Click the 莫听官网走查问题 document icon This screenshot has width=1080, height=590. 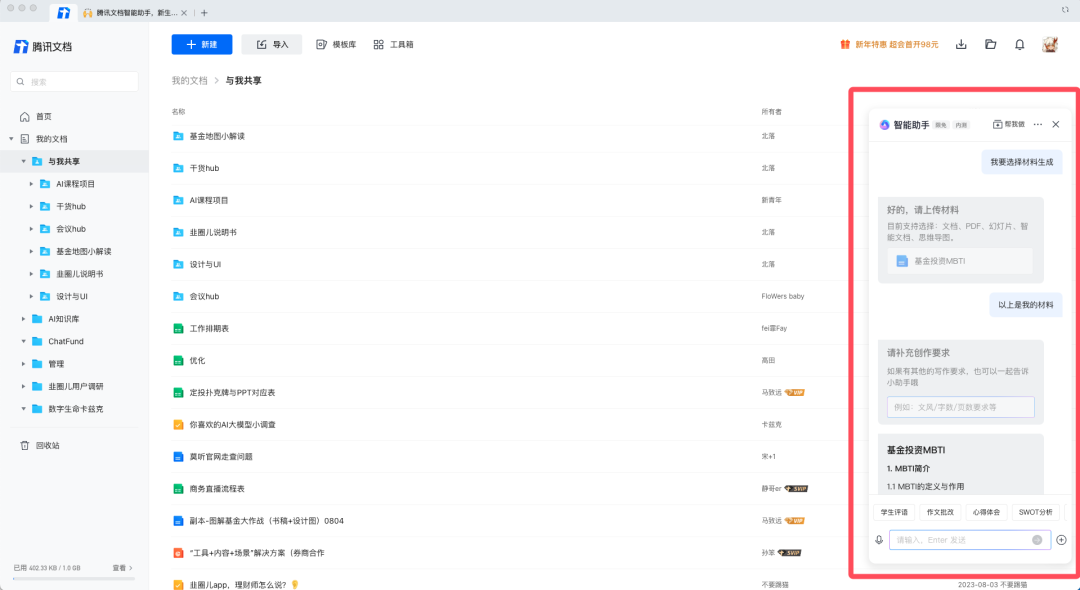coord(178,456)
